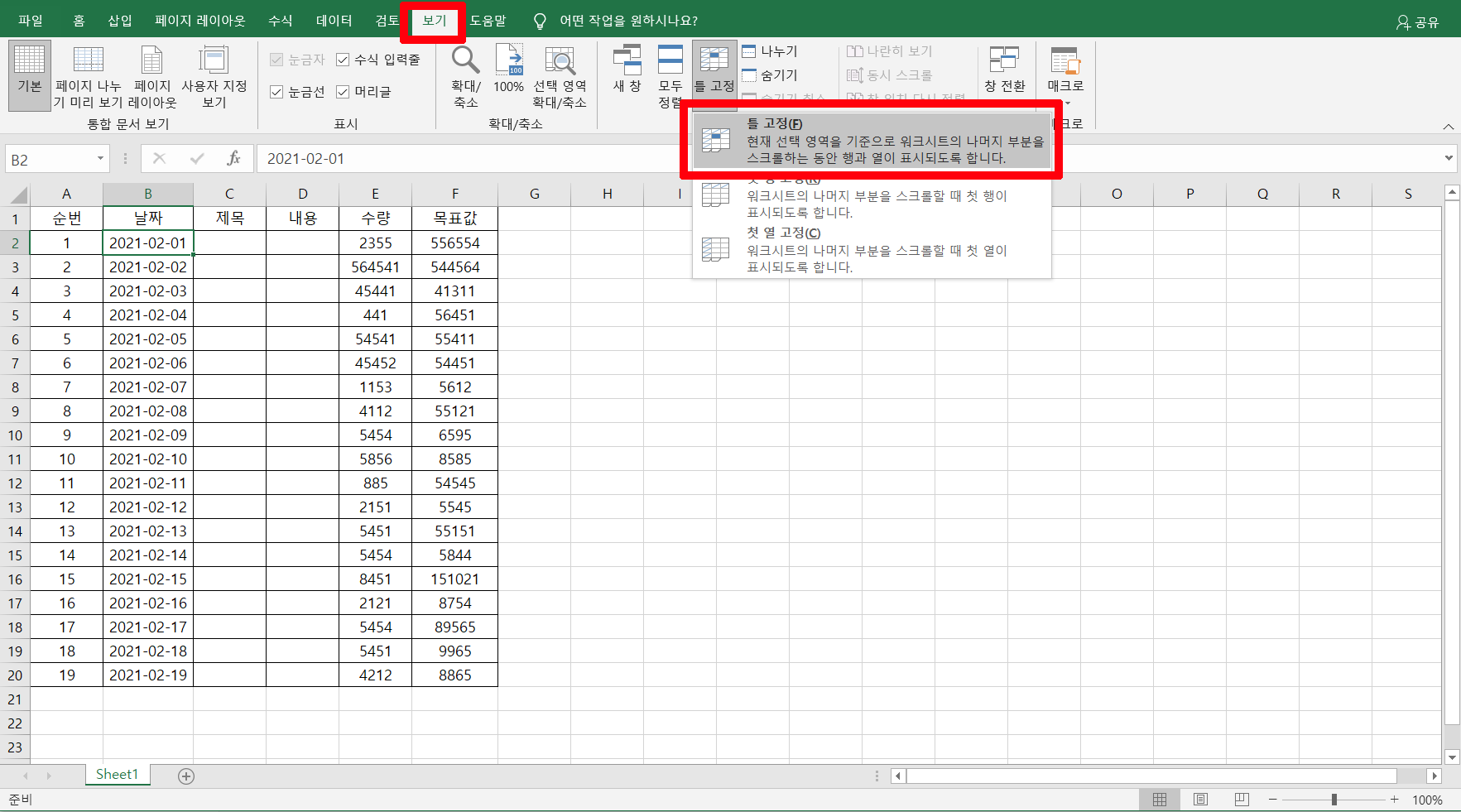
Task: Click the select-all corner triangle
Action: point(19,195)
